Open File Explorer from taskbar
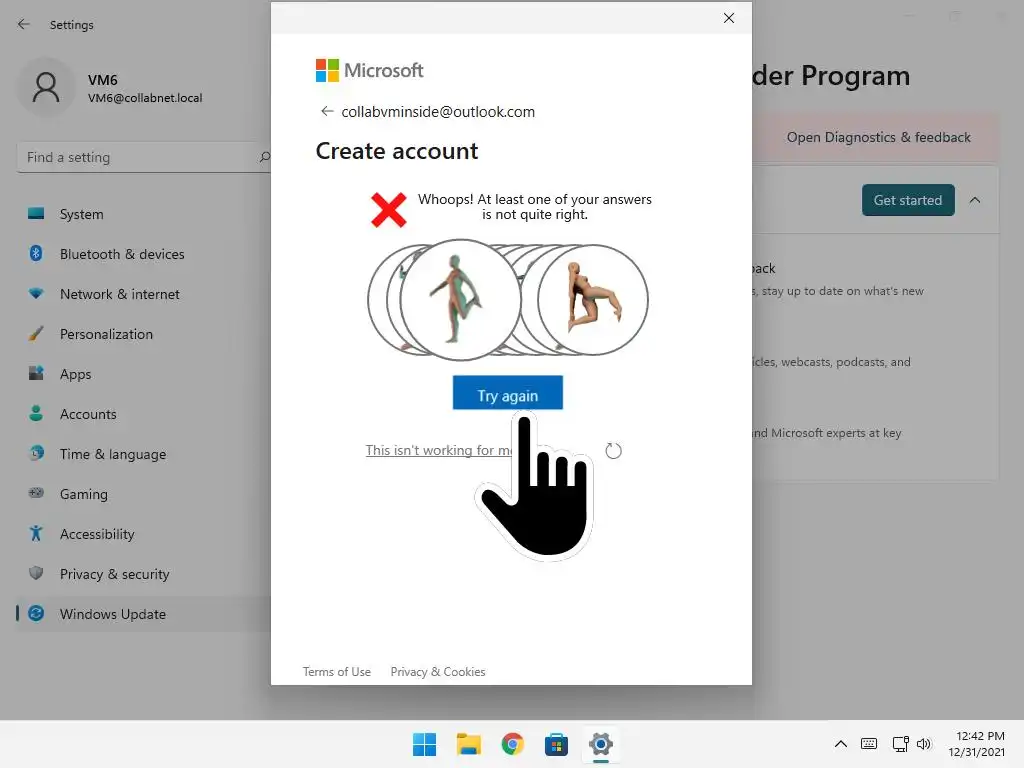This screenshot has width=1024, height=768. tap(468, 744)
